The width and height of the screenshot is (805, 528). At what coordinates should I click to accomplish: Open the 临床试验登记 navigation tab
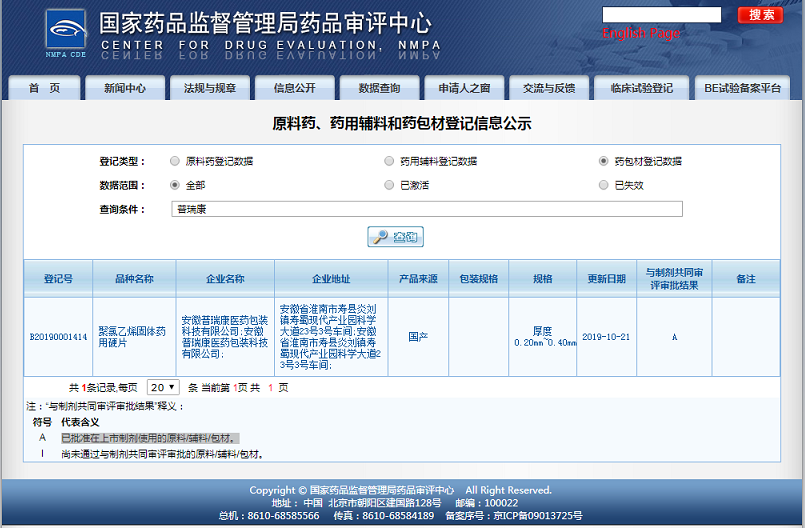click(641, 88)
